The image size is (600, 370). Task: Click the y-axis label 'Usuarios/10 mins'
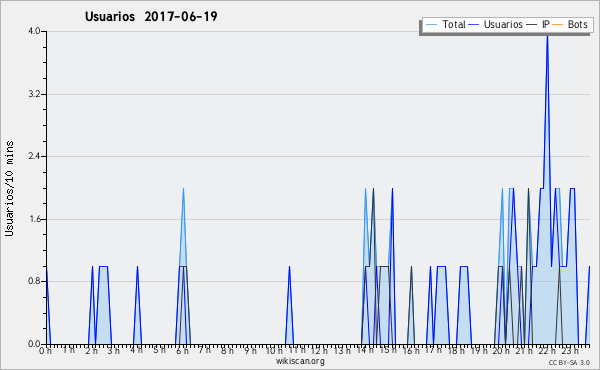coord(9,189)
